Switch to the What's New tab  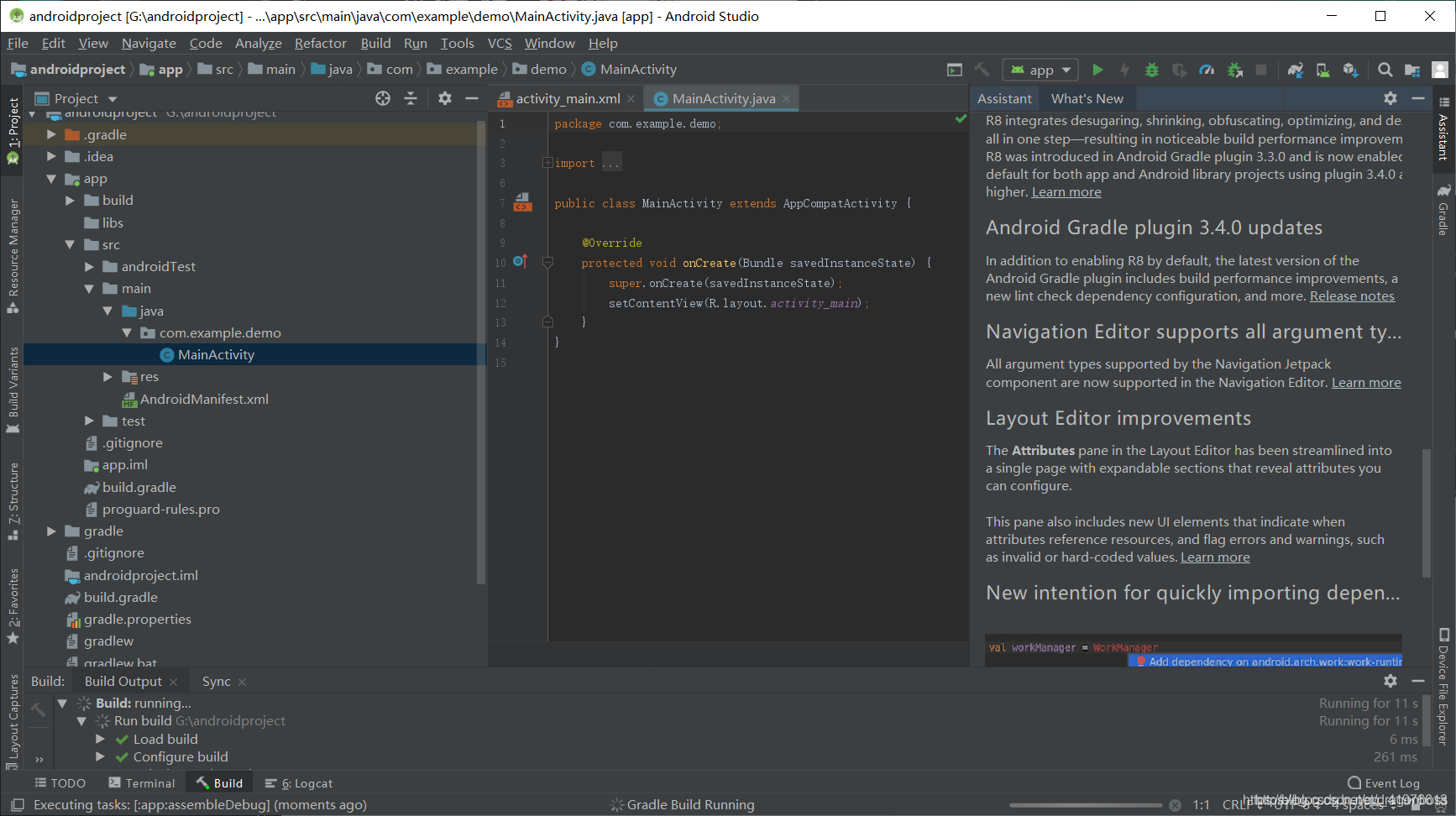click(1087, 98)
